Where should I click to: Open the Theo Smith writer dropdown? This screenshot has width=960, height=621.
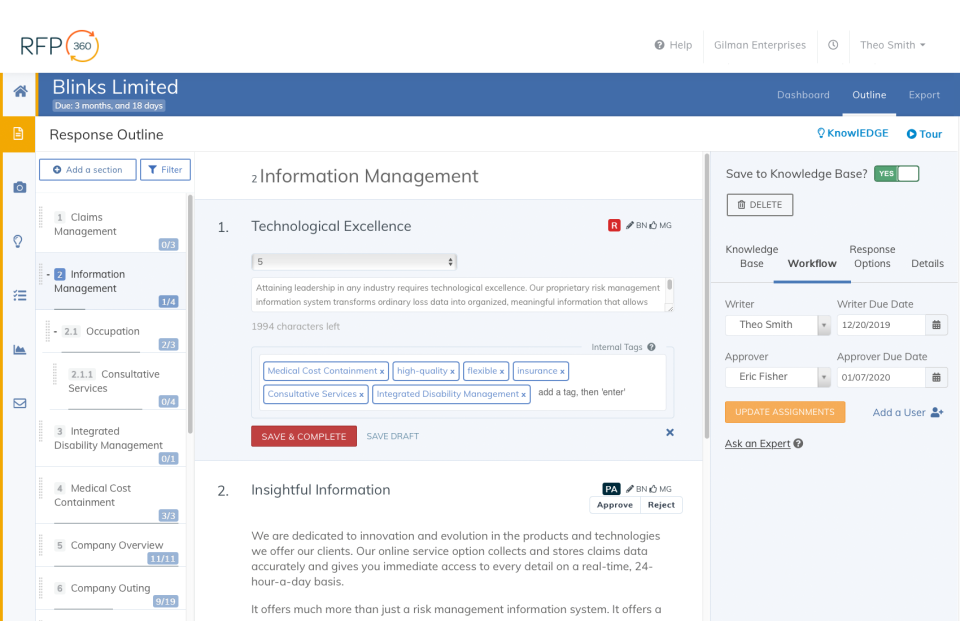777,325
